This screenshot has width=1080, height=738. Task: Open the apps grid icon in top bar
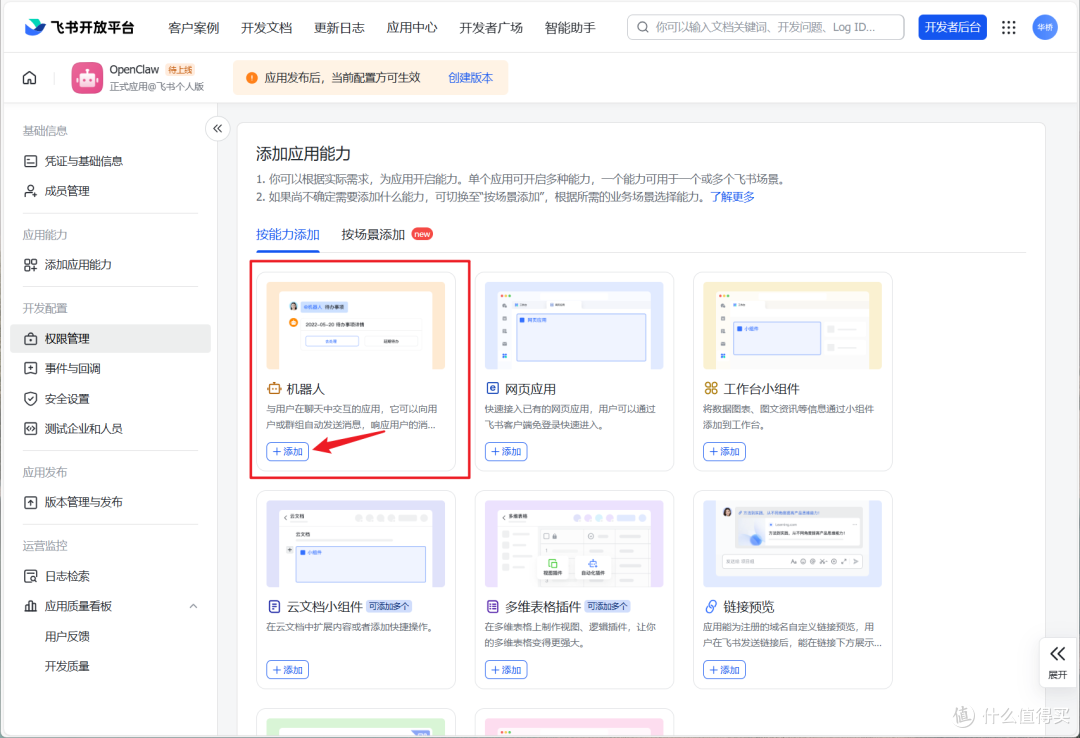click(1008, 28)
